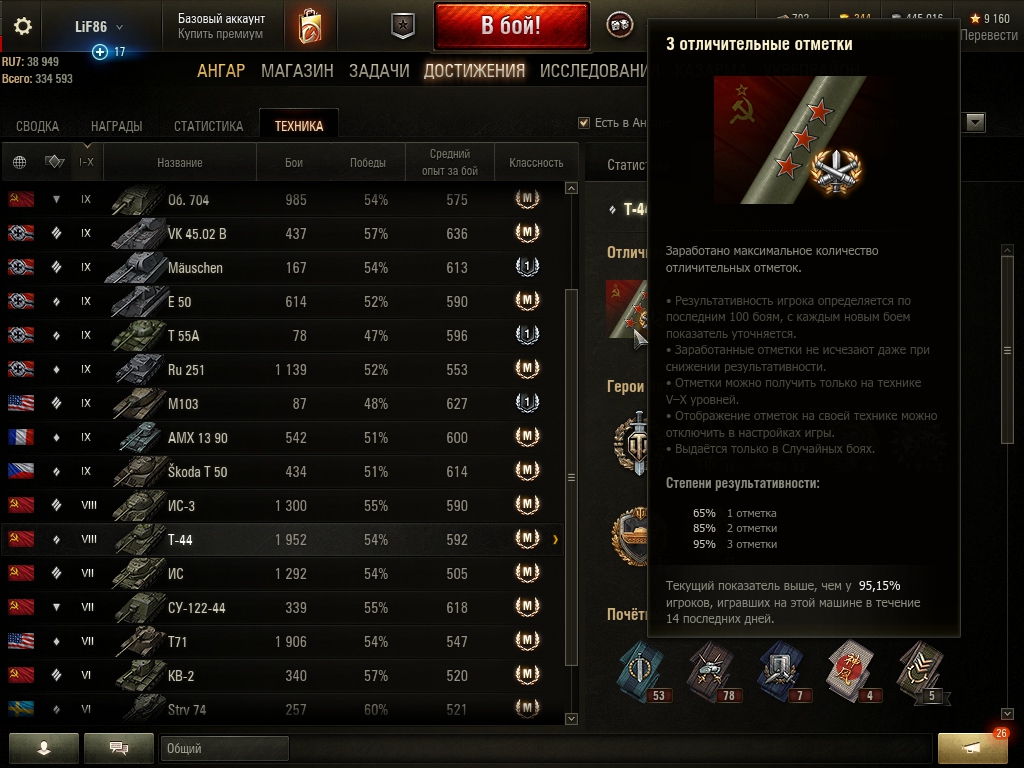The image size is (1024, 768).
Task: Select the Škoda T 50 row
Action: click(x=282, y=472)
